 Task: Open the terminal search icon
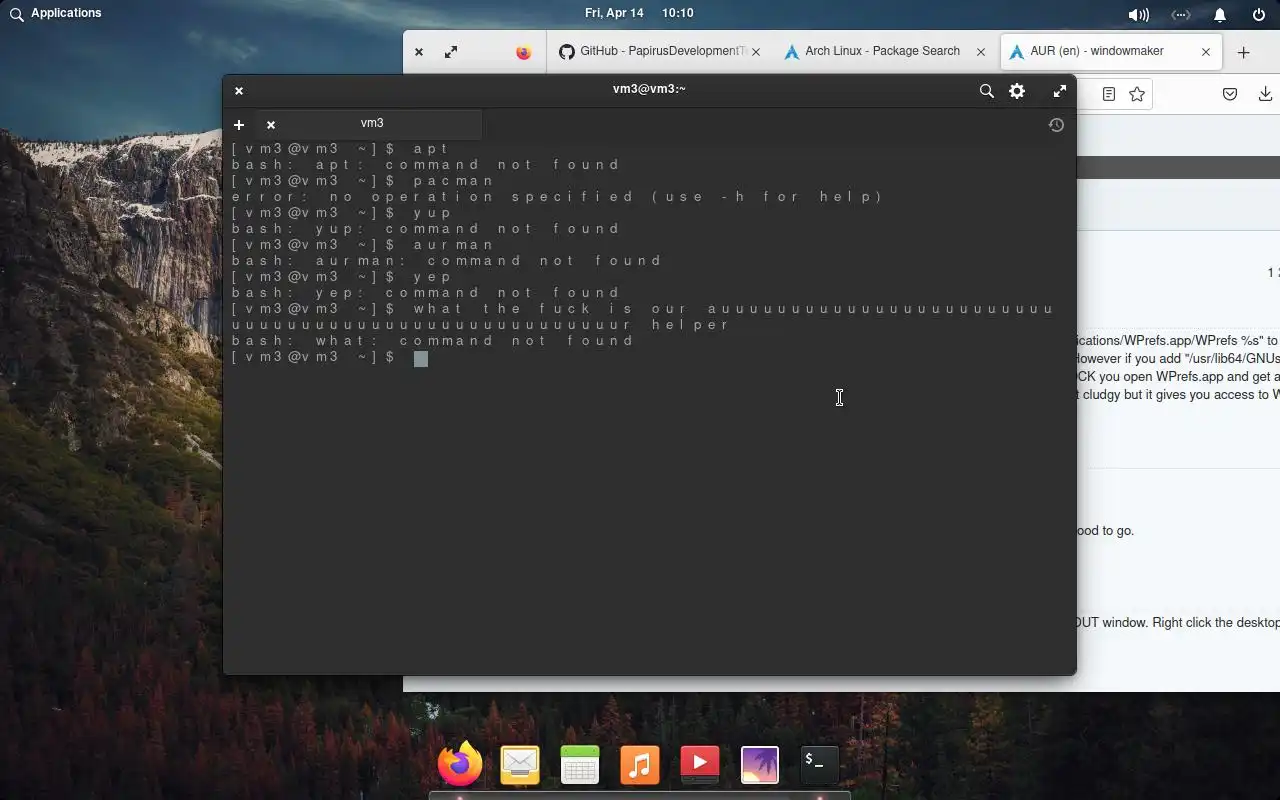pos(986,91)
